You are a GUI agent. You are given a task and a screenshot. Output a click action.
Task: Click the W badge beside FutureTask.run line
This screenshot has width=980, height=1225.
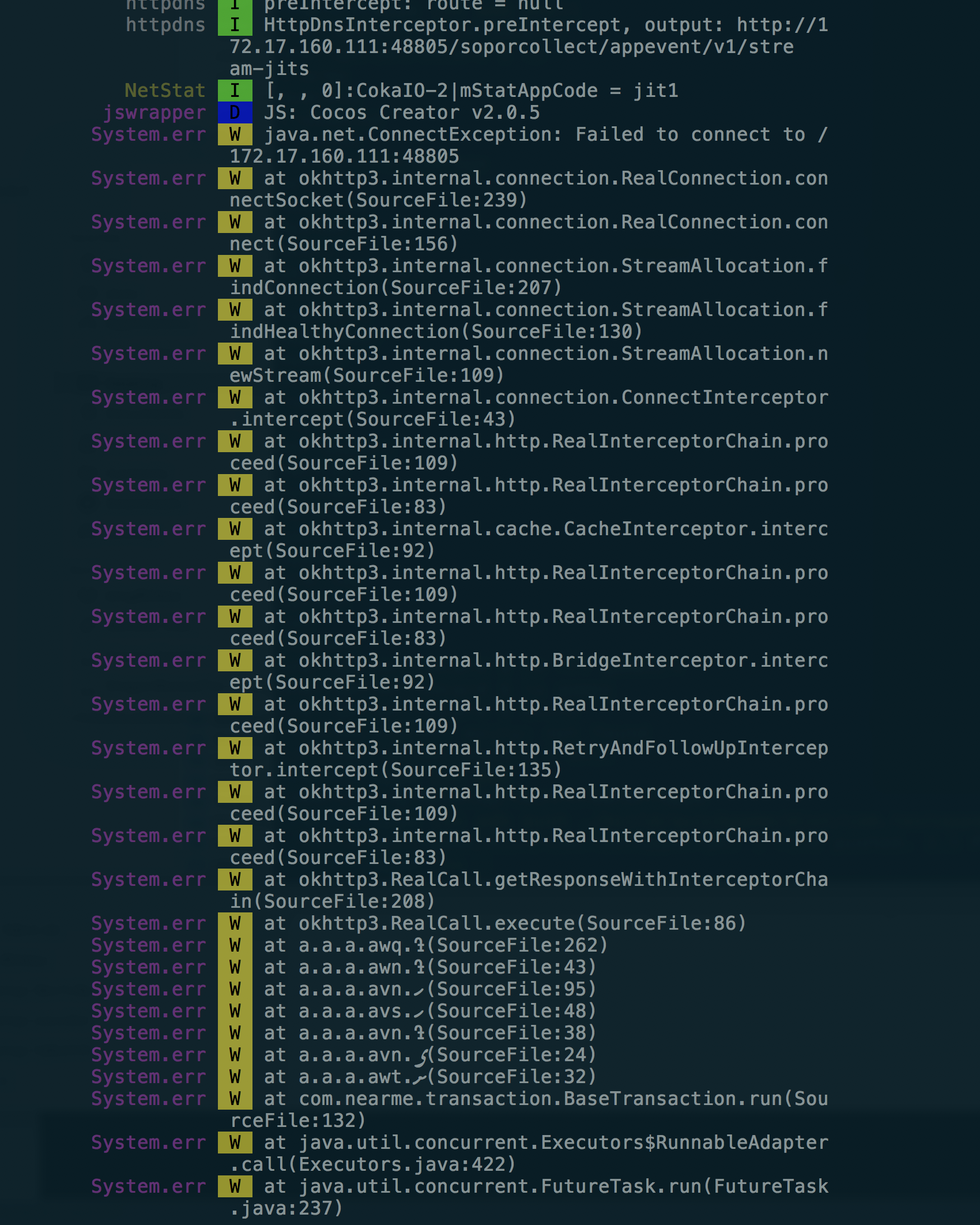coord(235,1186)
